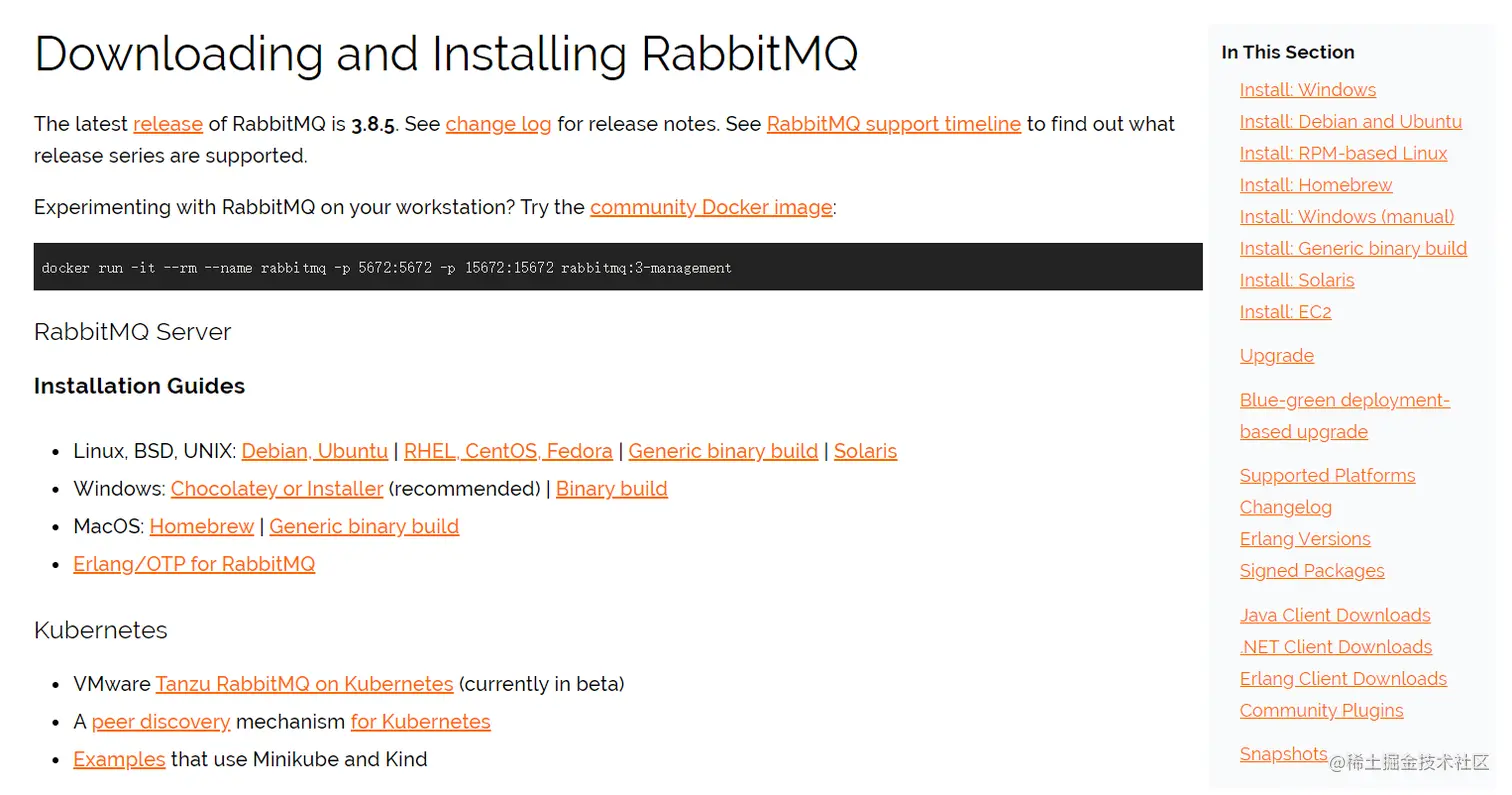Open 'Erlang Versions' in the sidebar
The image size is (1512, 795).
pos(1305,539)
